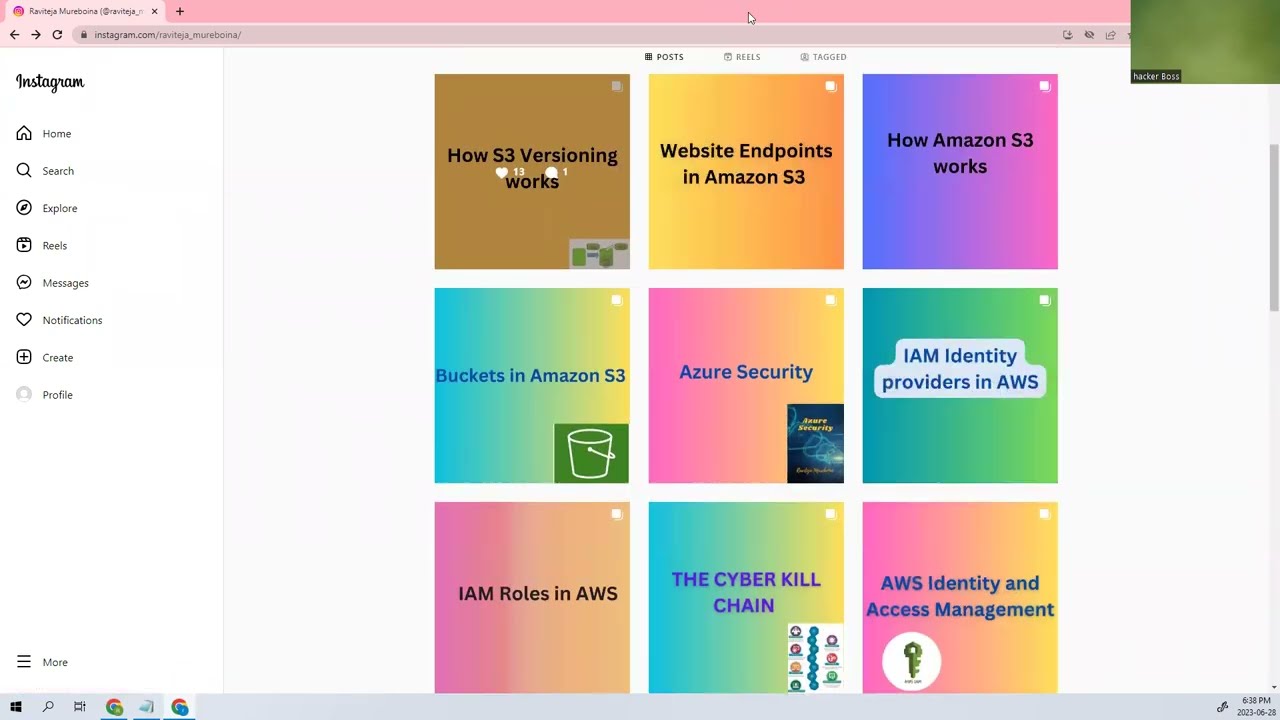Open the Windows Start menu
The height and width of the screenshot is (720, 1280).
pos(16,707)
